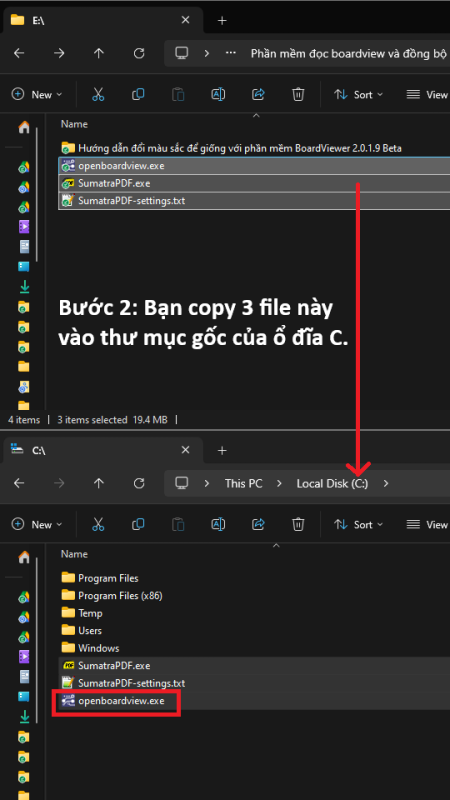450x800 pixels.
Task: Click 'Phần mềm đọc boardview' breadcrumb
Action: (x=350, y=53)
